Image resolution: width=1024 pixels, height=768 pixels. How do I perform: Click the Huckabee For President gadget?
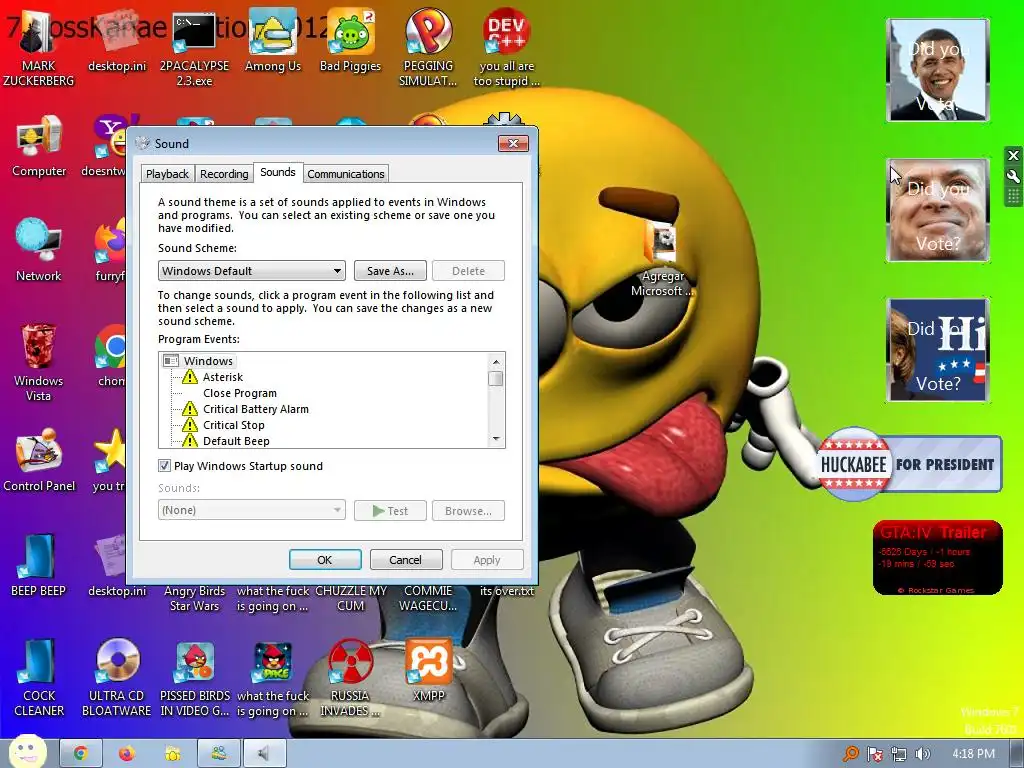910,464
